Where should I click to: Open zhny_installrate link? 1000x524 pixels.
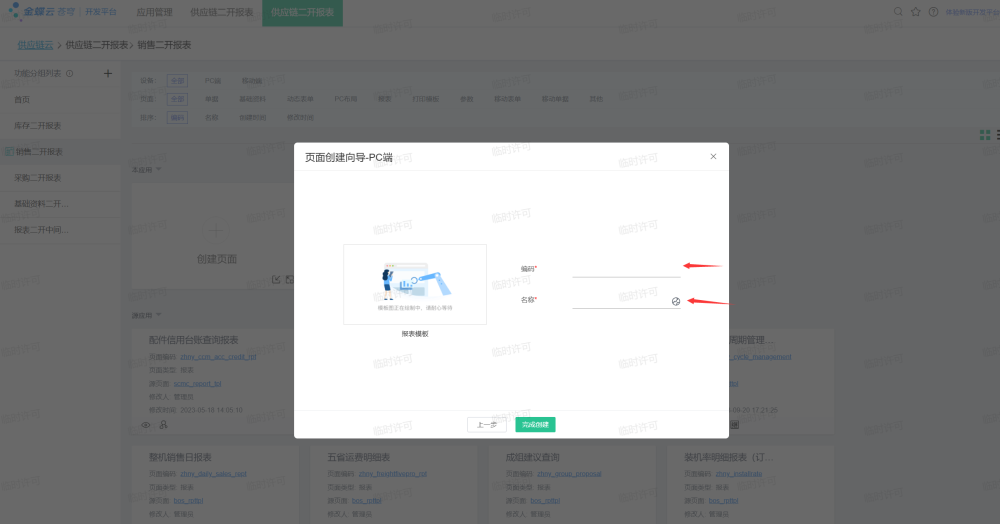pos(739,474)
